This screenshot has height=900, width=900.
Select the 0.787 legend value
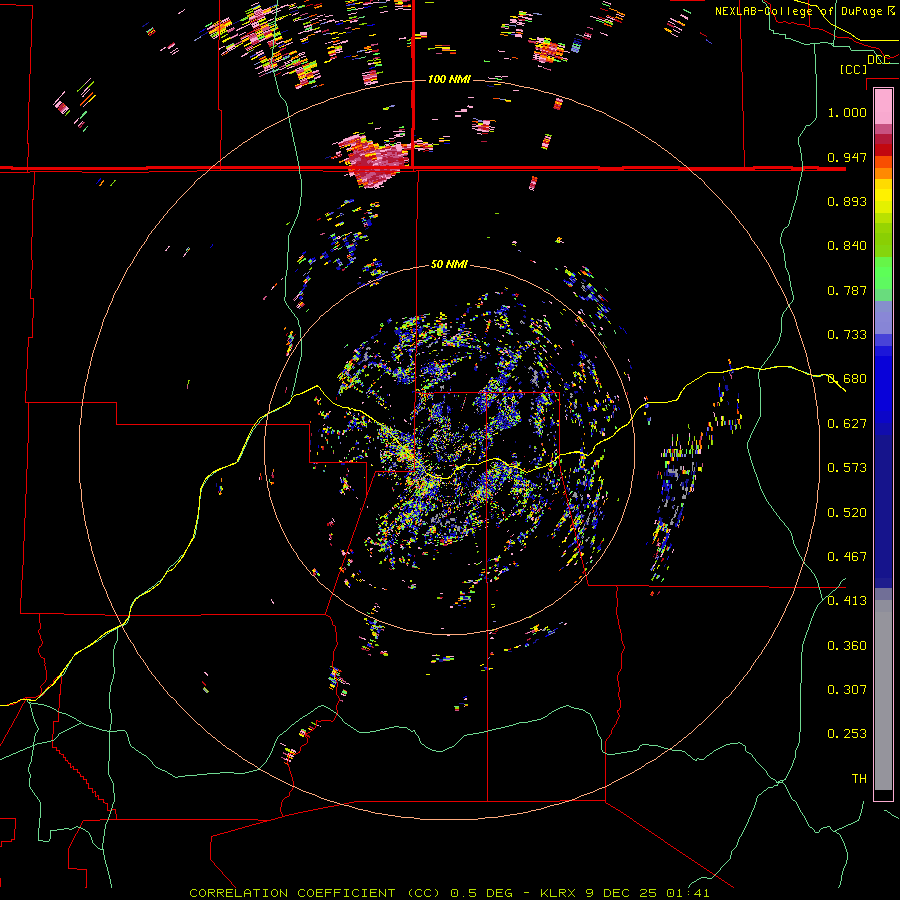pos(847,290)
